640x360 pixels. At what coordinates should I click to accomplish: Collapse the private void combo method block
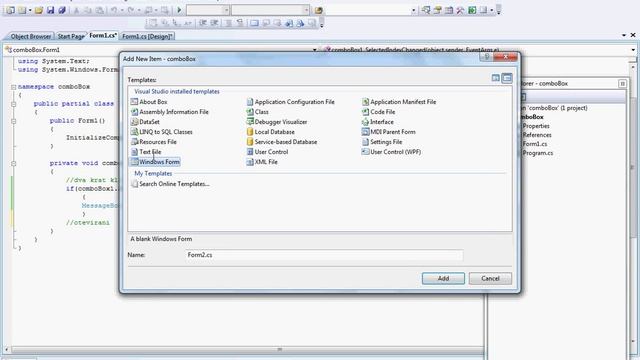coord(13,163)
